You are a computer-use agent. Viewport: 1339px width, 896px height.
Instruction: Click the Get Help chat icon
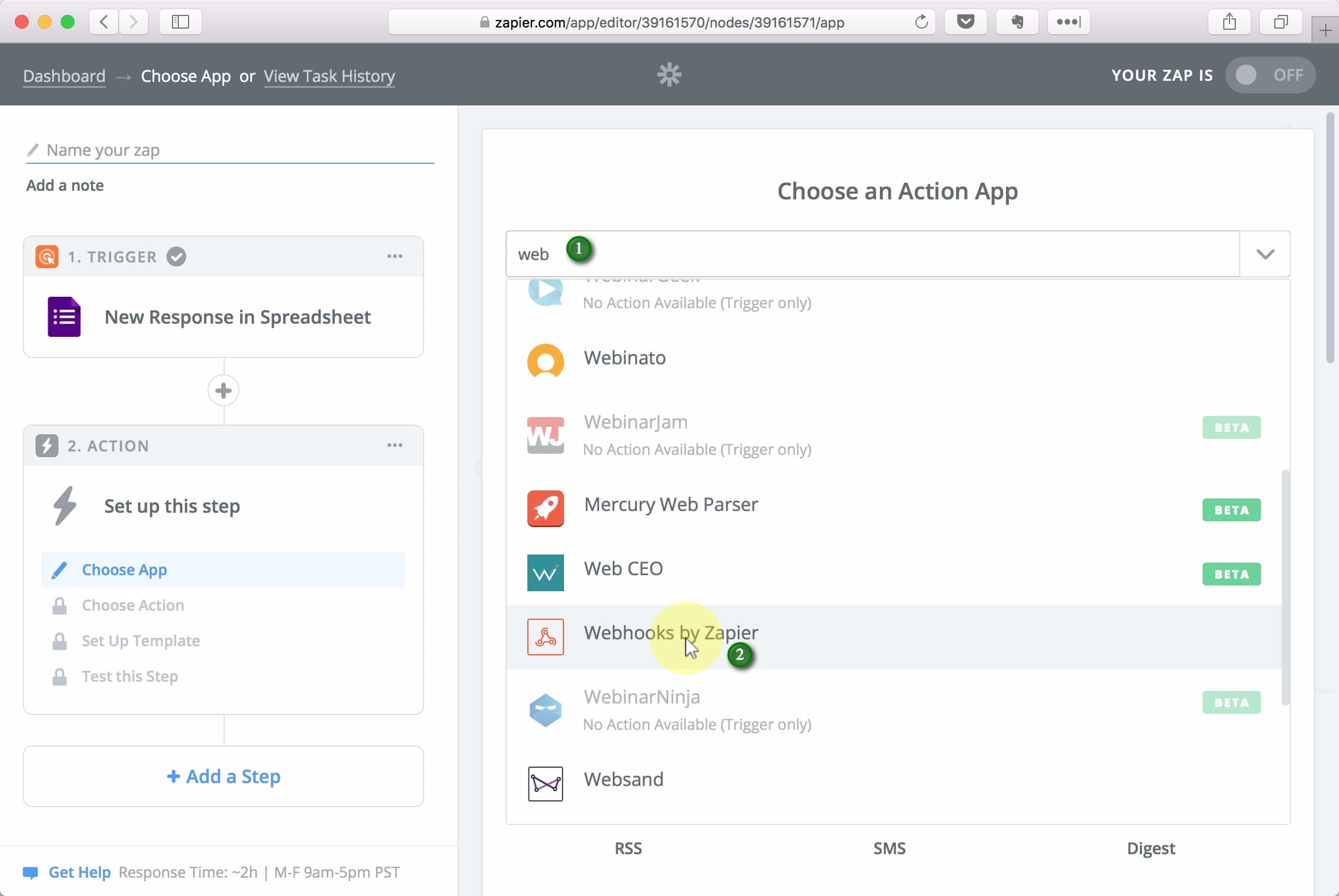(30, 873)
